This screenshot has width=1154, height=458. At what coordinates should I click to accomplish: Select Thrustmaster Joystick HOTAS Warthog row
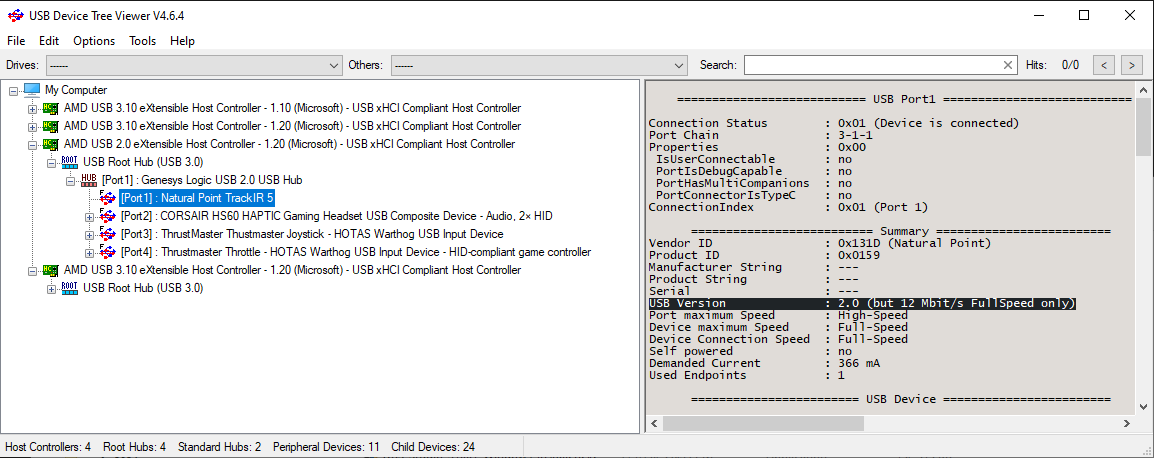312,234
